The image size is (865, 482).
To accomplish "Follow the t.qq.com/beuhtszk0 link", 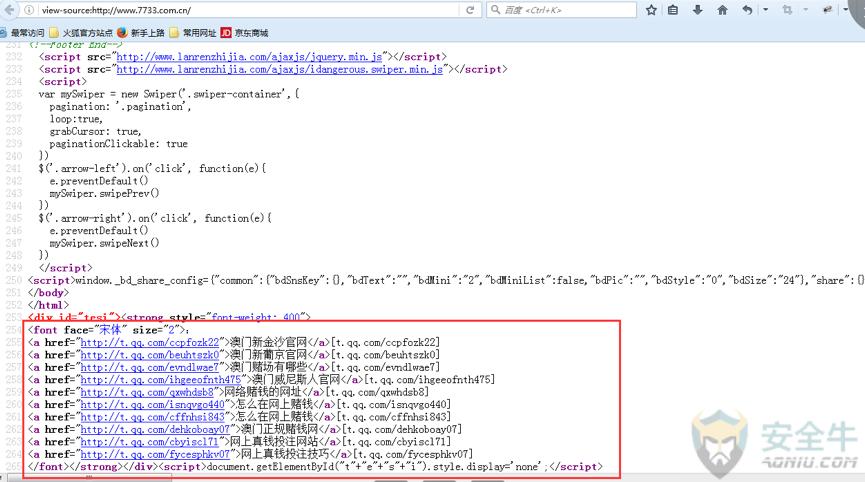I will pos(150,355).
